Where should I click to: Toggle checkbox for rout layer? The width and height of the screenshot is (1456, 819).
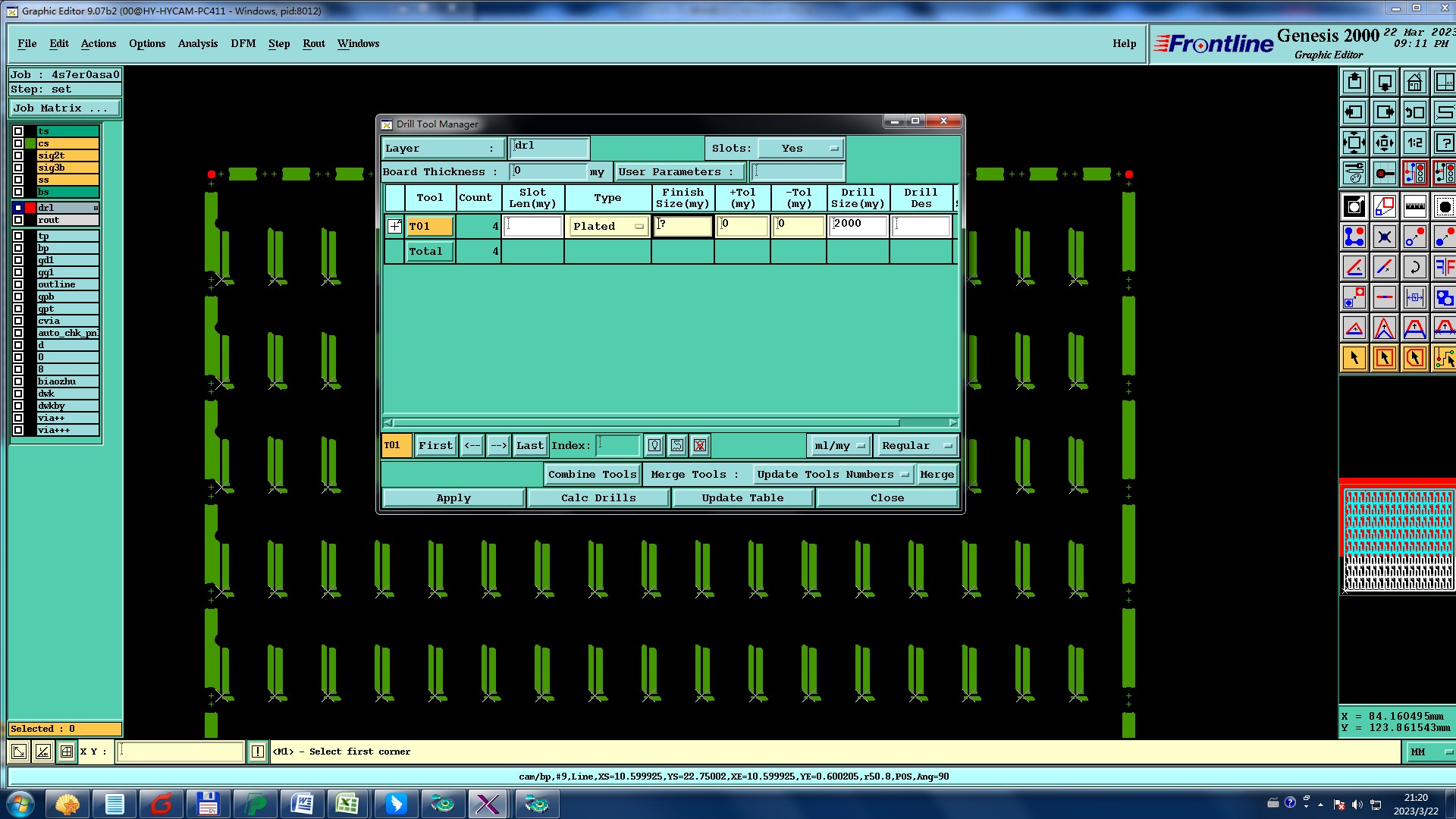[x=18, y=220]
